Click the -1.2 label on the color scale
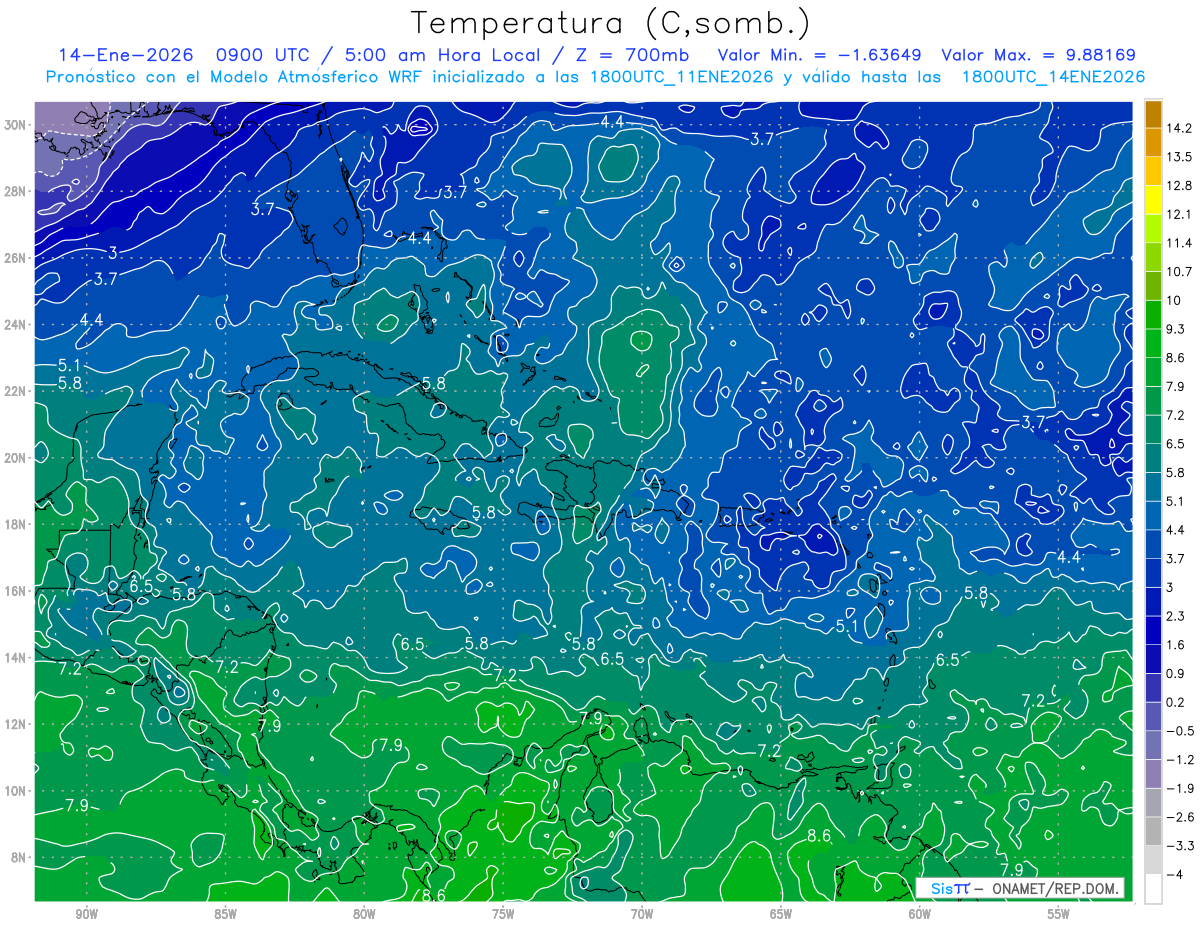Screen dimensions: 1200x927 (x=1181, y=760)
